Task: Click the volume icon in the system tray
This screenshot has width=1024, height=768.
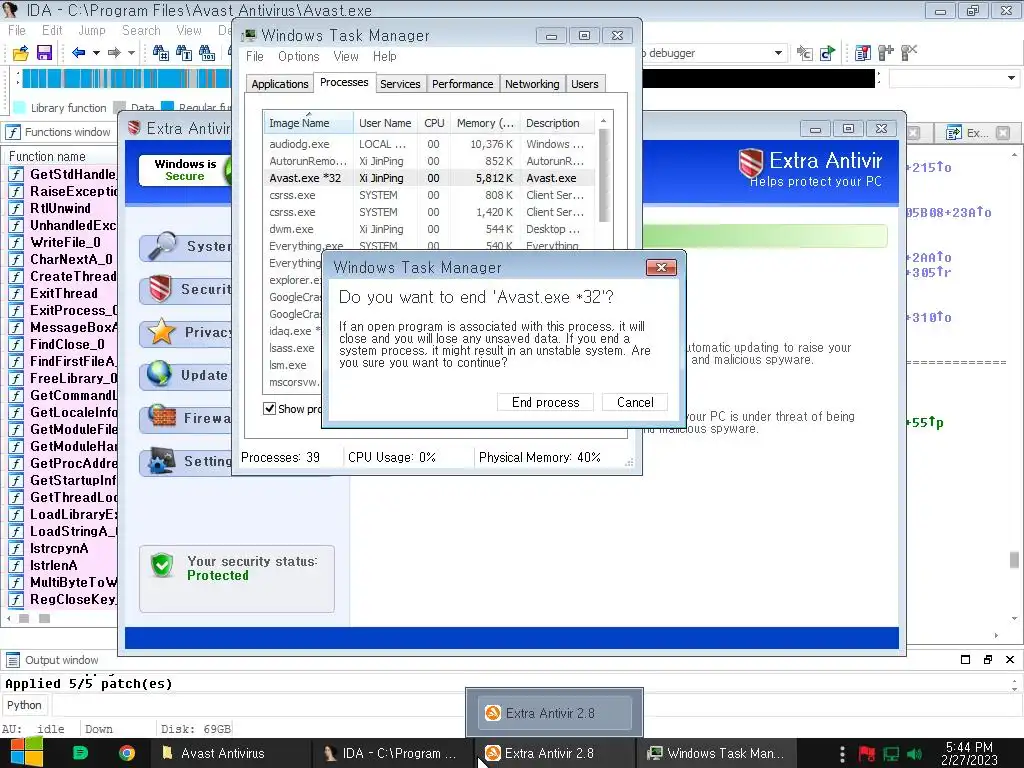Action: (x=915, y=754)
